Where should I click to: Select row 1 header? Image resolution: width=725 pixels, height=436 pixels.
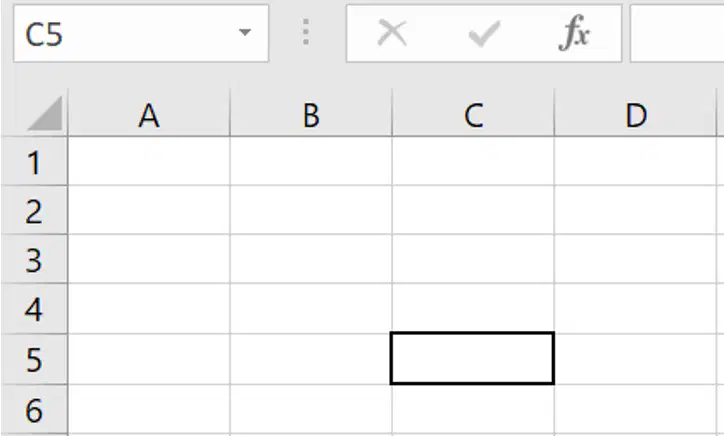(34, 161)
